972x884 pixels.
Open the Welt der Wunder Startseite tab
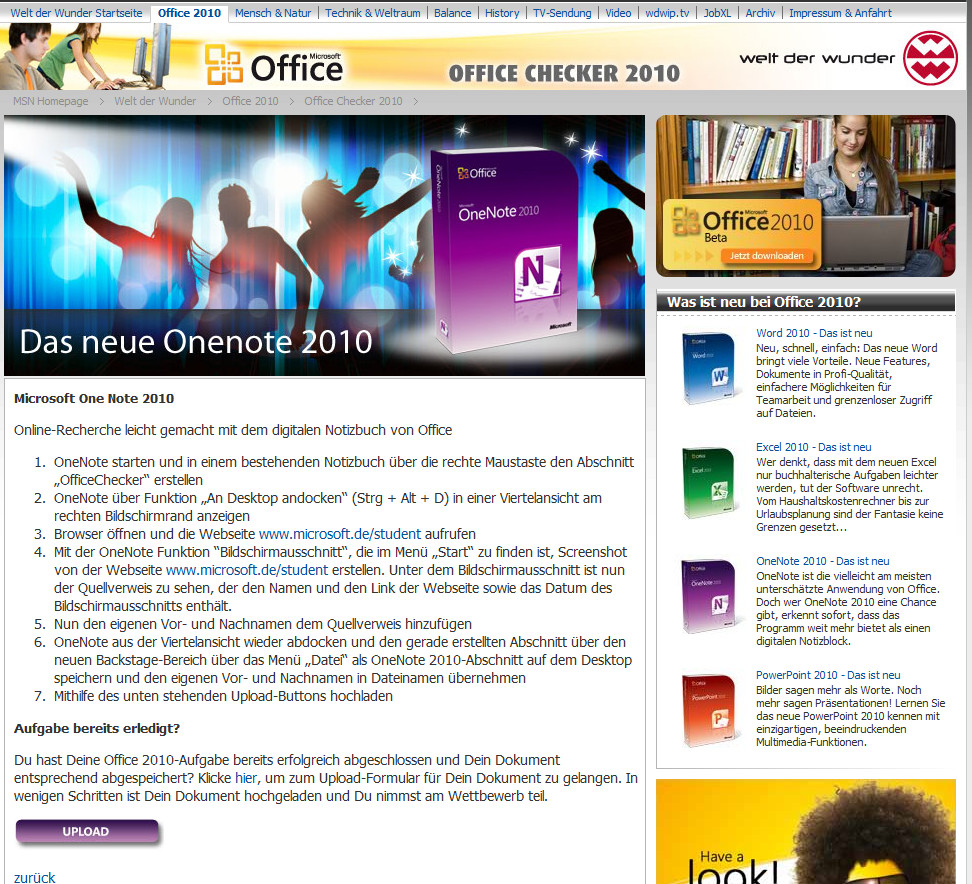76,13
